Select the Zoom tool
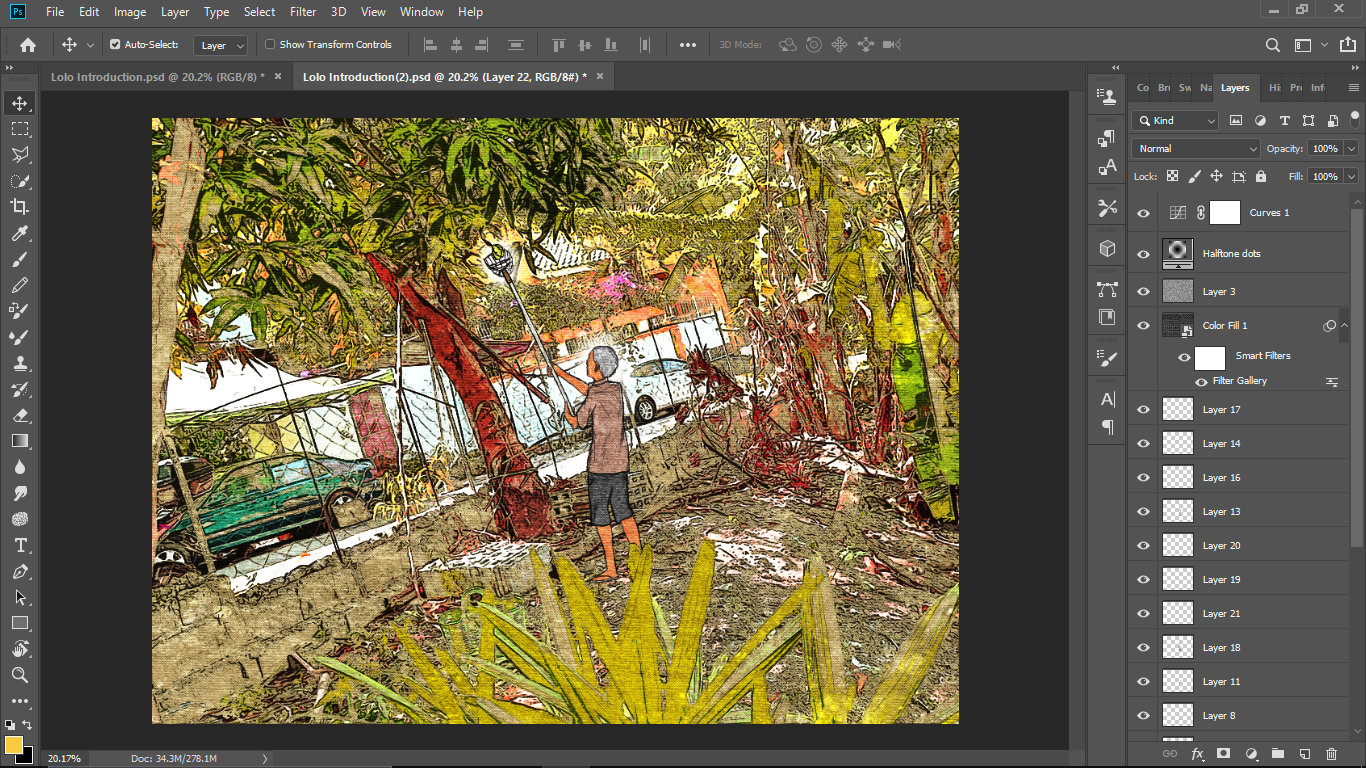 (19, 675)
